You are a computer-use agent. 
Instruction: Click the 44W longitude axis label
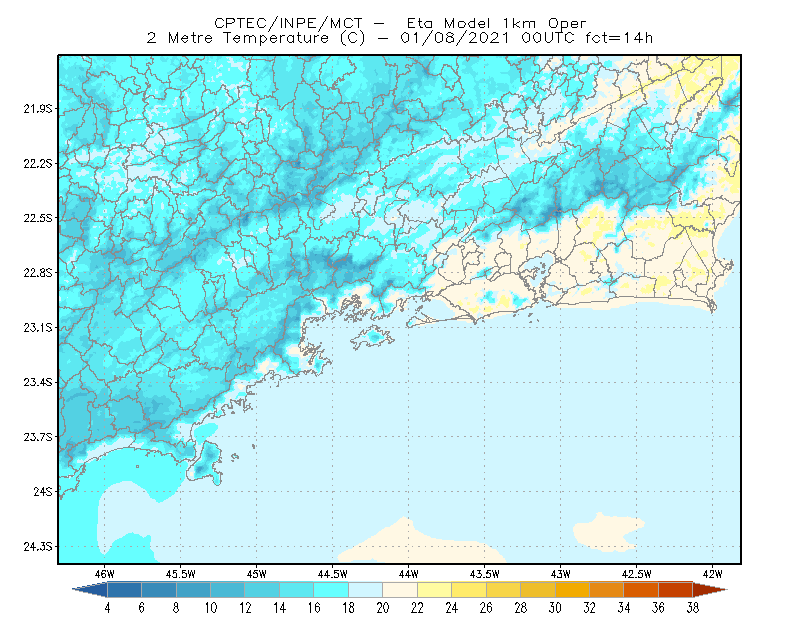pyautogui.click(x=409, y=574)
